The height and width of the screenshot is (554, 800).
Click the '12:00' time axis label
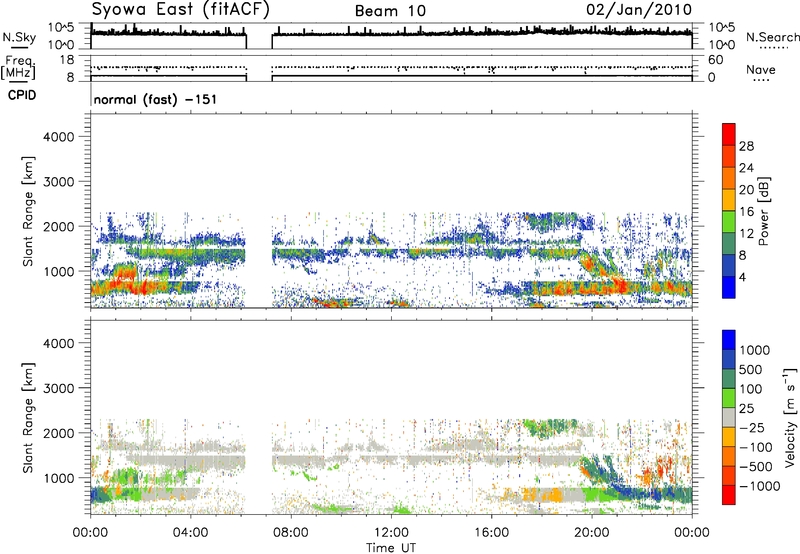pyautogui.click(x=391, y=533)
